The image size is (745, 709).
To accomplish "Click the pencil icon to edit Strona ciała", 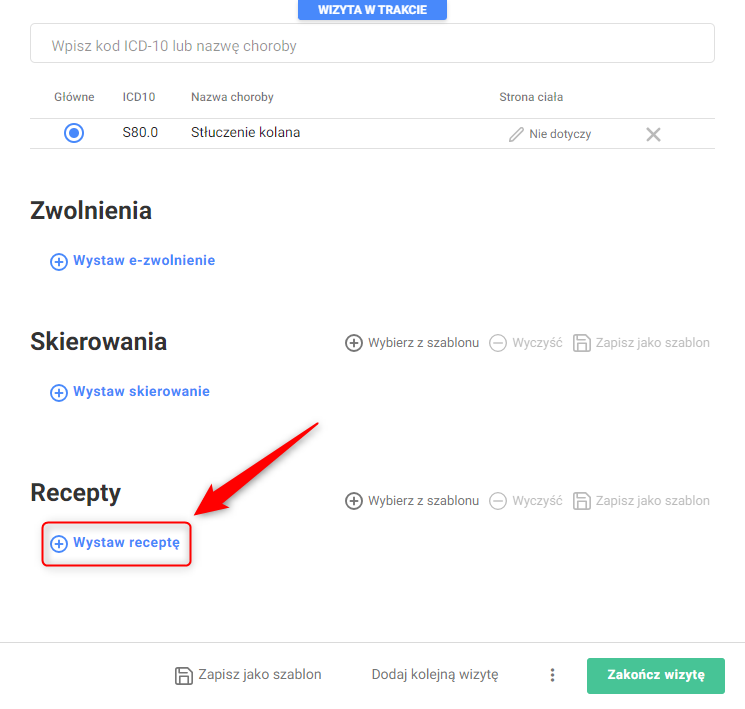I will (516, 134).
